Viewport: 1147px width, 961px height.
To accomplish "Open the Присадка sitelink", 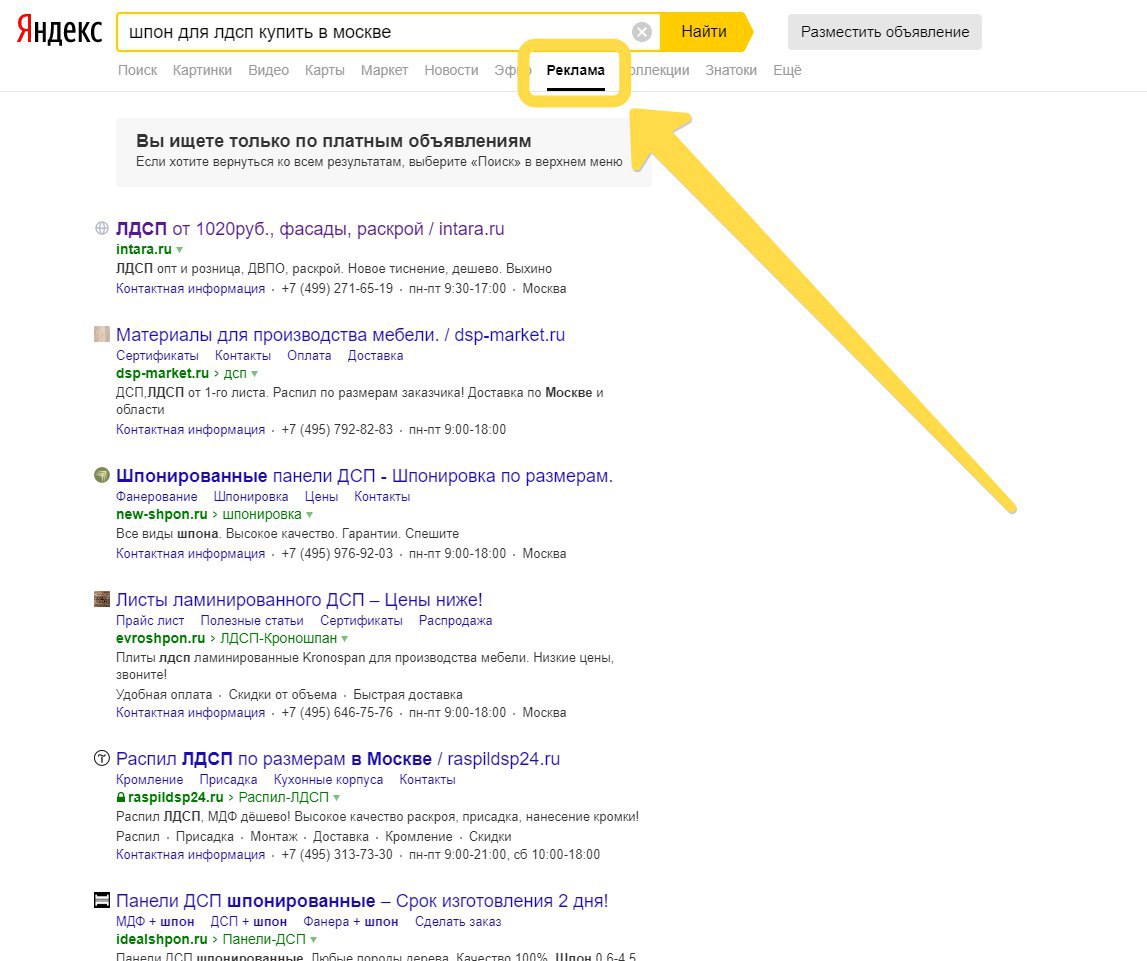I will pos(228,780).
